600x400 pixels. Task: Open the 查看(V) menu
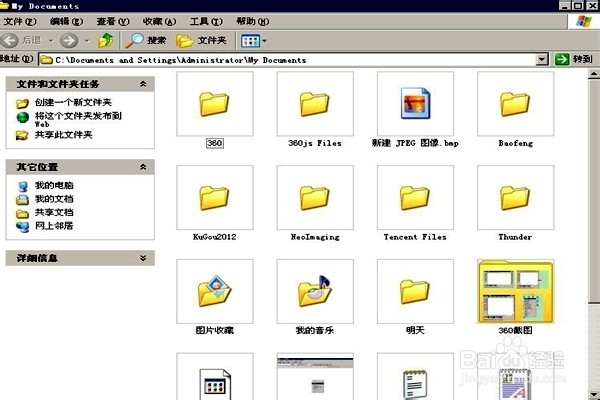(113, 21)
